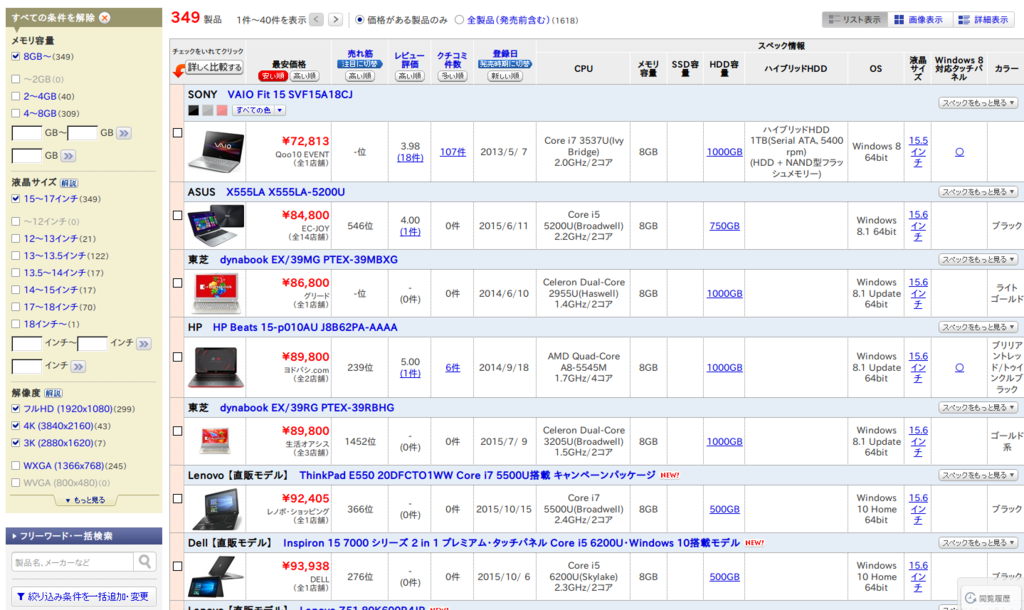This screenshot has height=610, width=1024.
Task: Click 絞り込み条件を一括追加・変更 button
Action: coord(84,596)
